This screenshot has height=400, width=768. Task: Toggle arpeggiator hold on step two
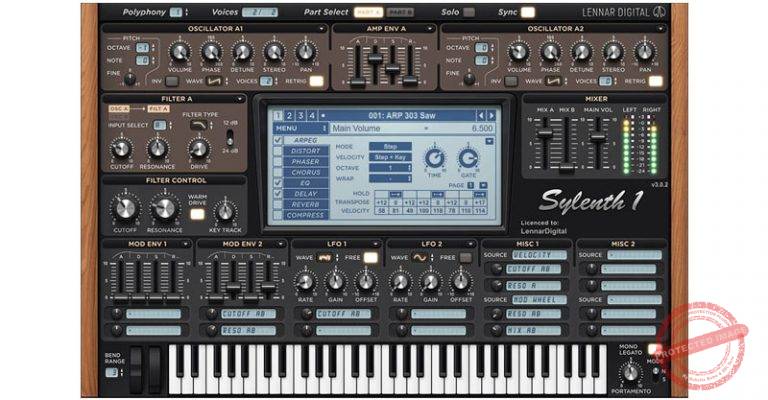point(395,194)
